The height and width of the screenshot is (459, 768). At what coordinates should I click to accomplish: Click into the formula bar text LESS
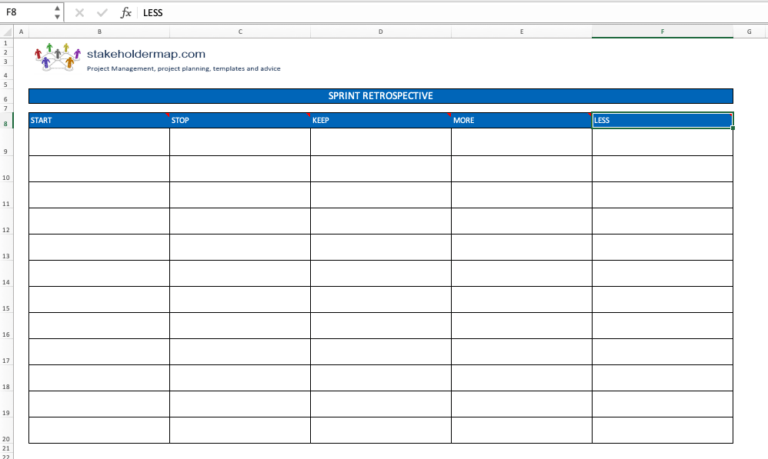pyautogui.click(x=153, y=13)
